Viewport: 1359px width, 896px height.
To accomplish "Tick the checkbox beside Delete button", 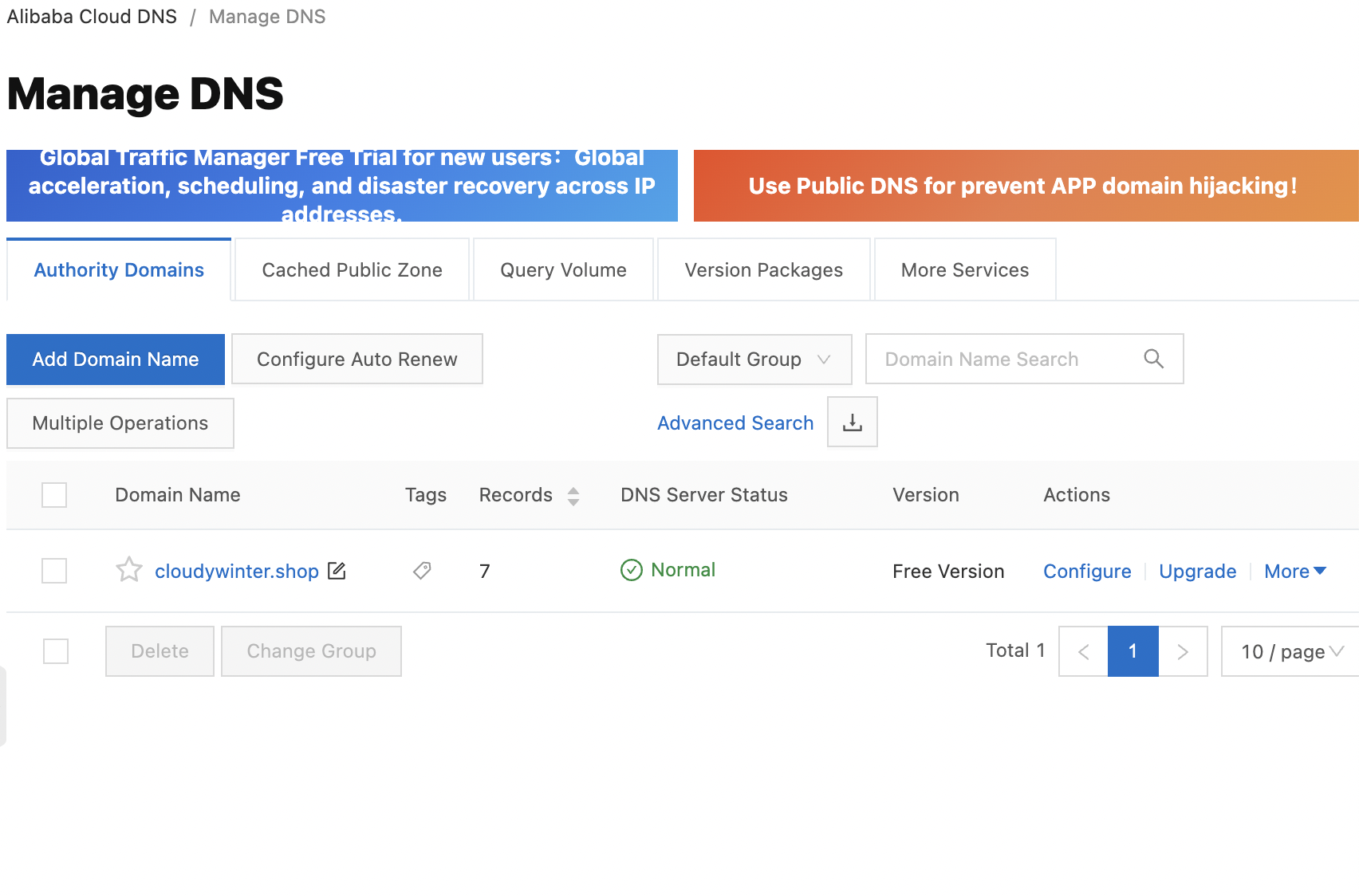I will point(56,651).
